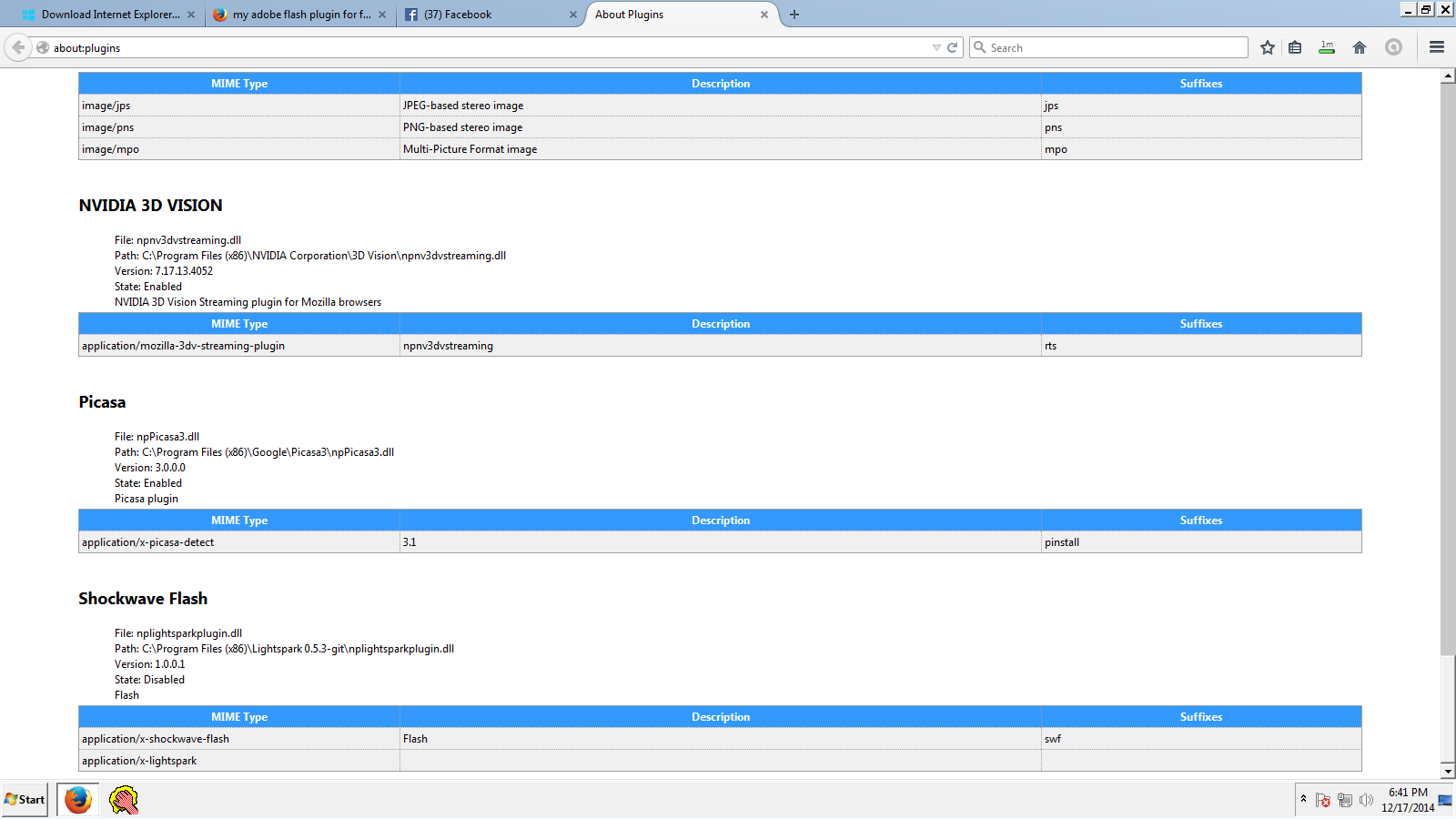Open the Firefox hamburger menu
1456x819 pixels.
(1437, 47)
